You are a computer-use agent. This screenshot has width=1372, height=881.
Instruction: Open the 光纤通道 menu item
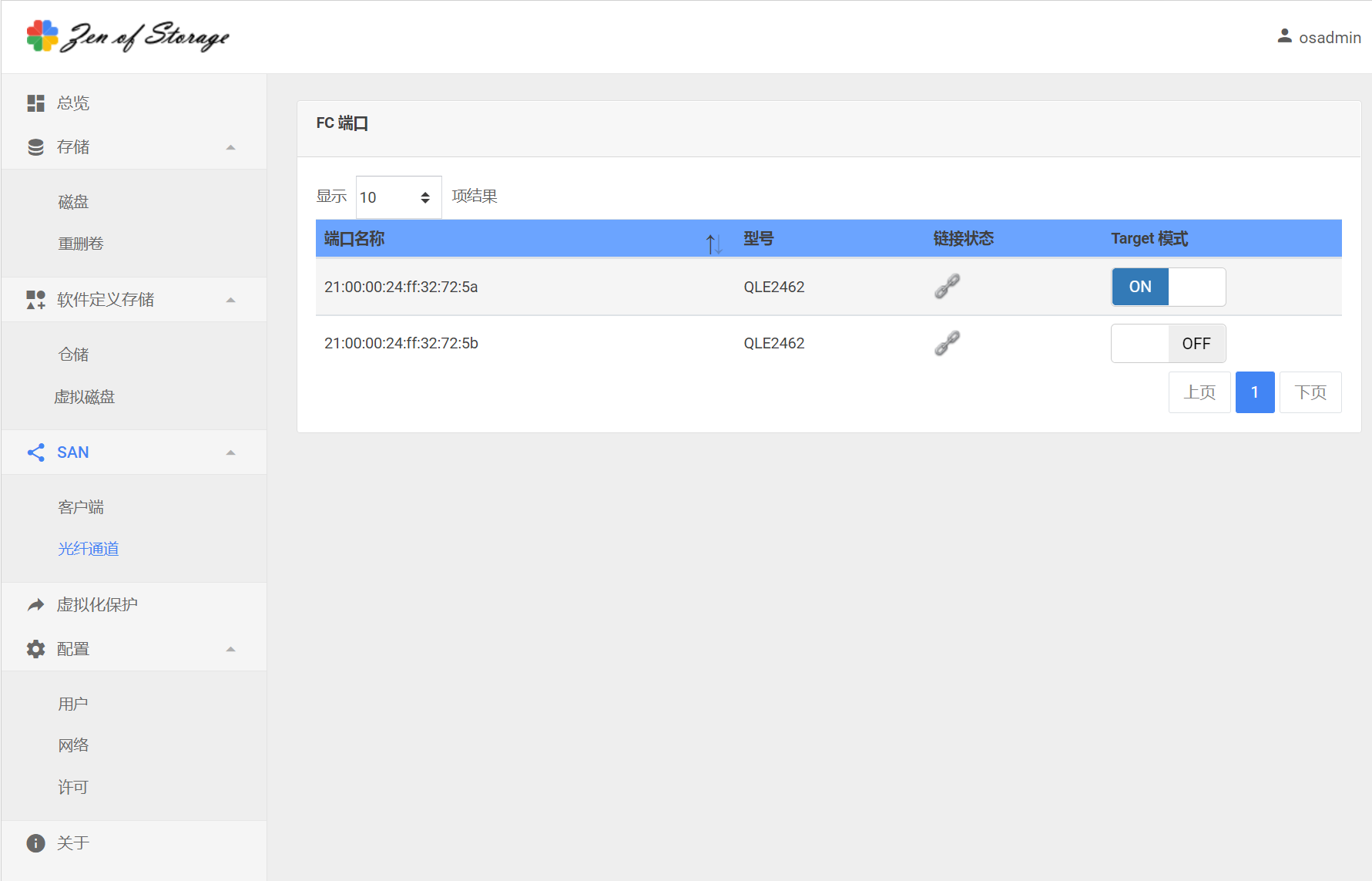89,549
